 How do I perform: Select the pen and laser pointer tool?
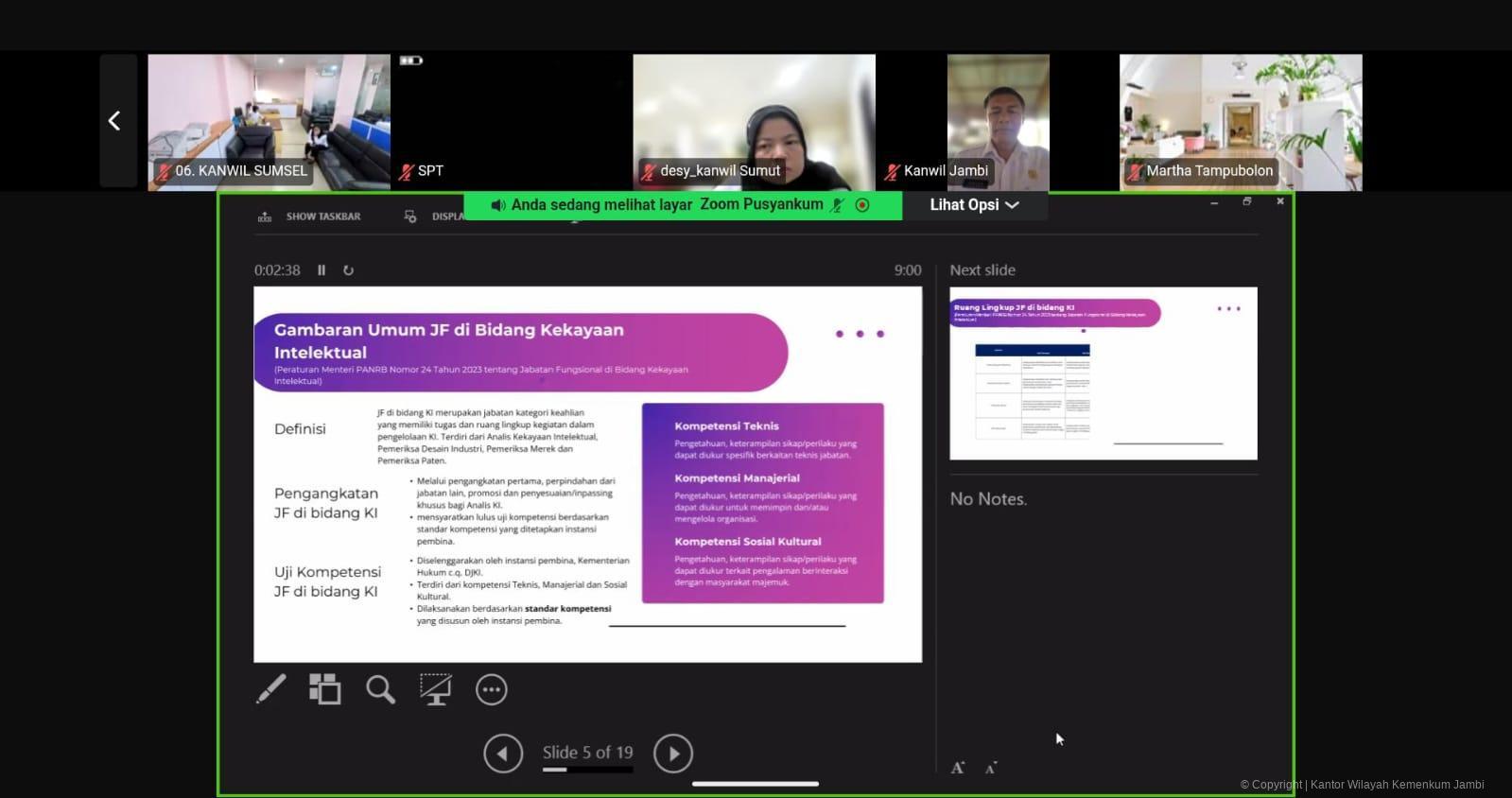(270, 689)
